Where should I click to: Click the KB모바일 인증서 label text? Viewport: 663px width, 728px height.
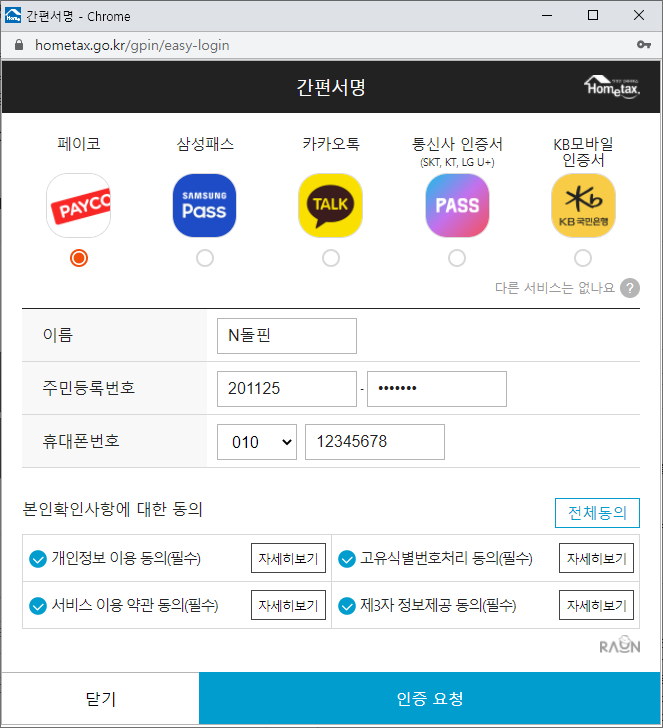583,152
